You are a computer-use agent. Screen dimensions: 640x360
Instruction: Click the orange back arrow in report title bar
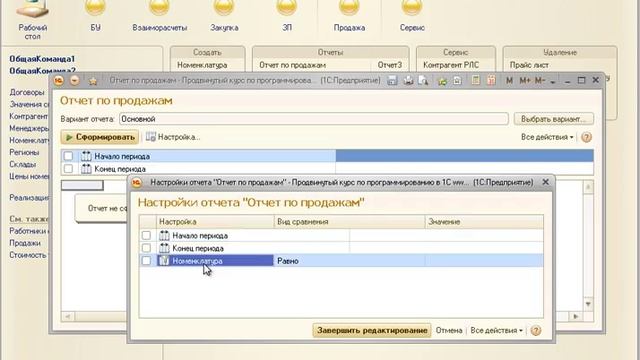tap(74, 80)
